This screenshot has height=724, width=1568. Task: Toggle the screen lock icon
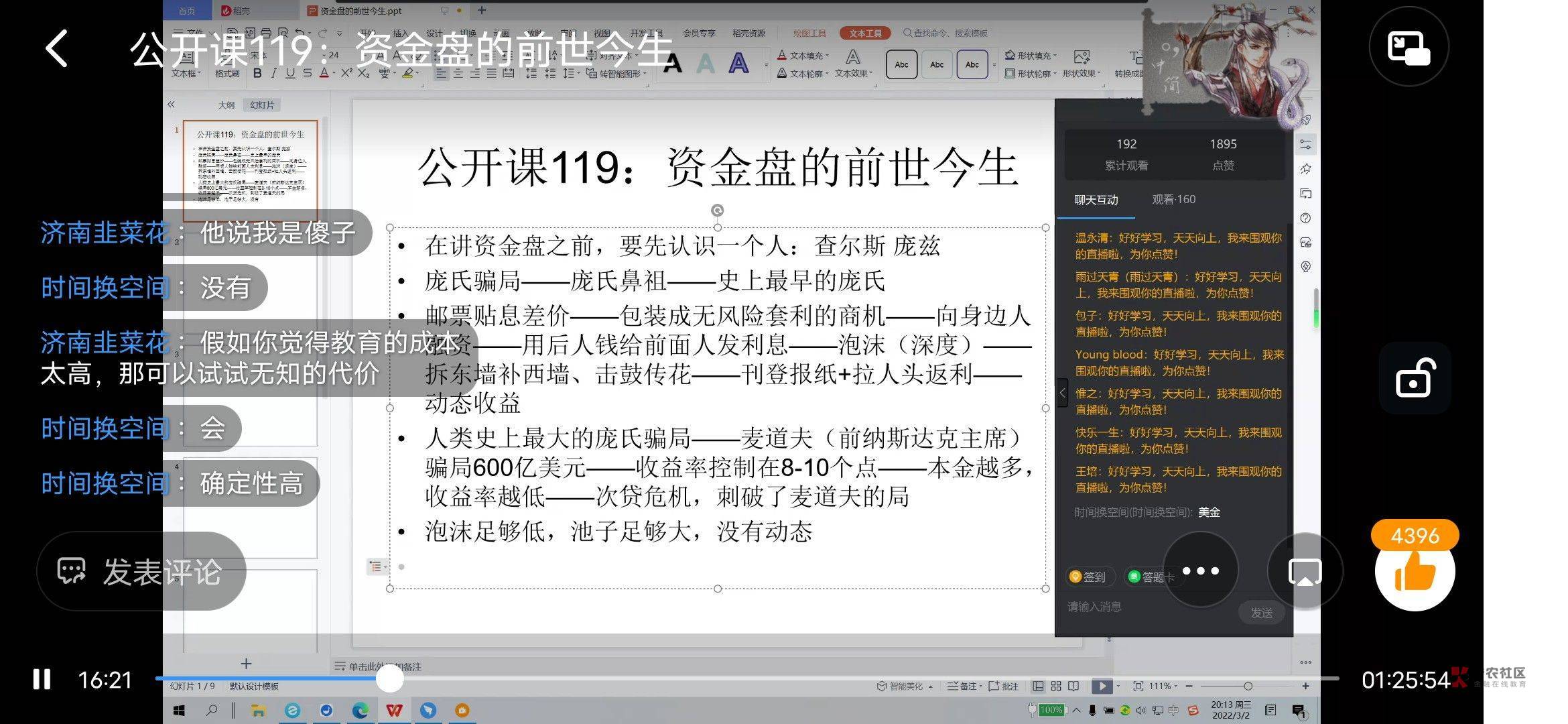pos(1415,377)
